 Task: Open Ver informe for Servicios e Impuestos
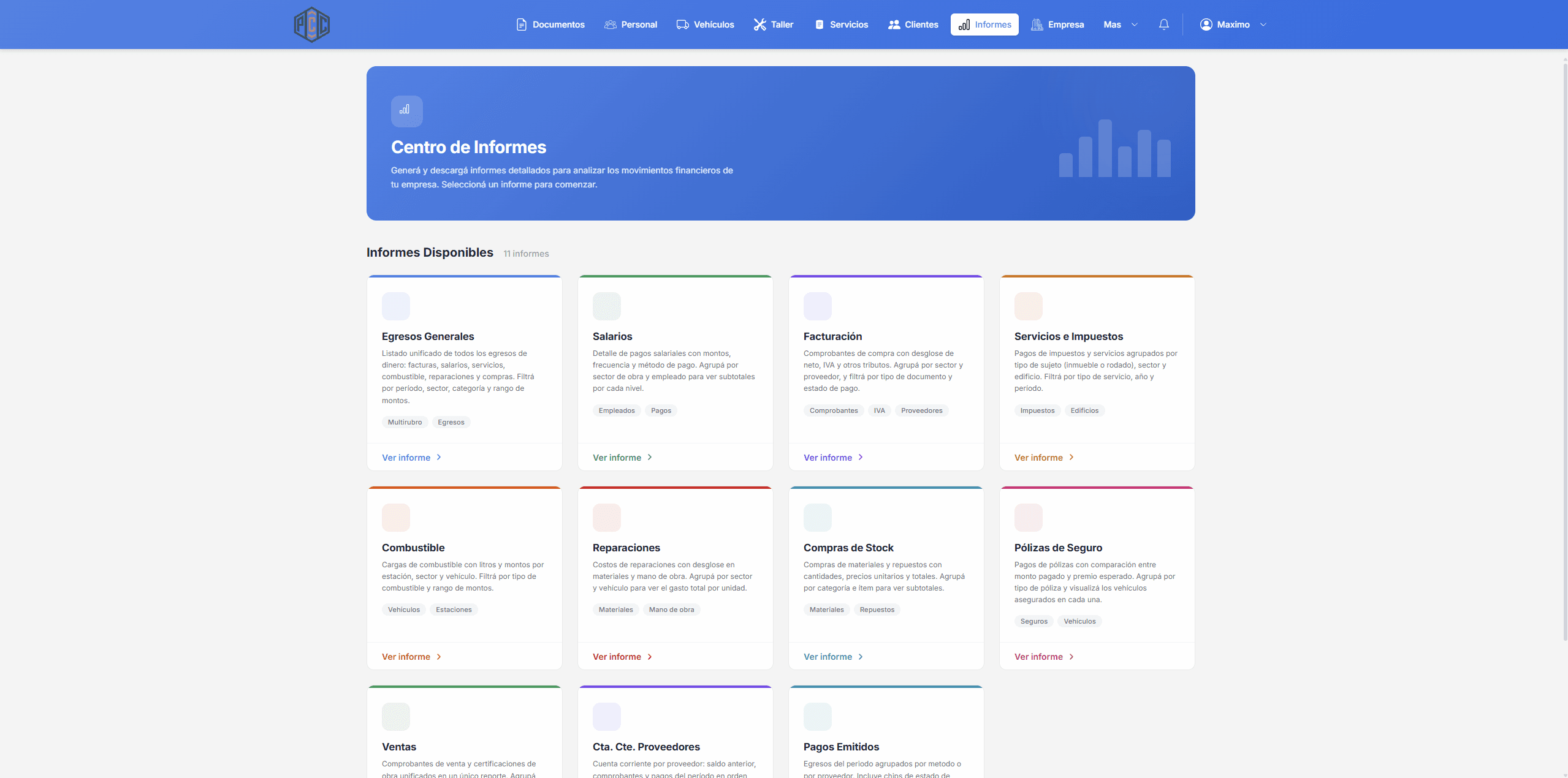[1044, 458]
